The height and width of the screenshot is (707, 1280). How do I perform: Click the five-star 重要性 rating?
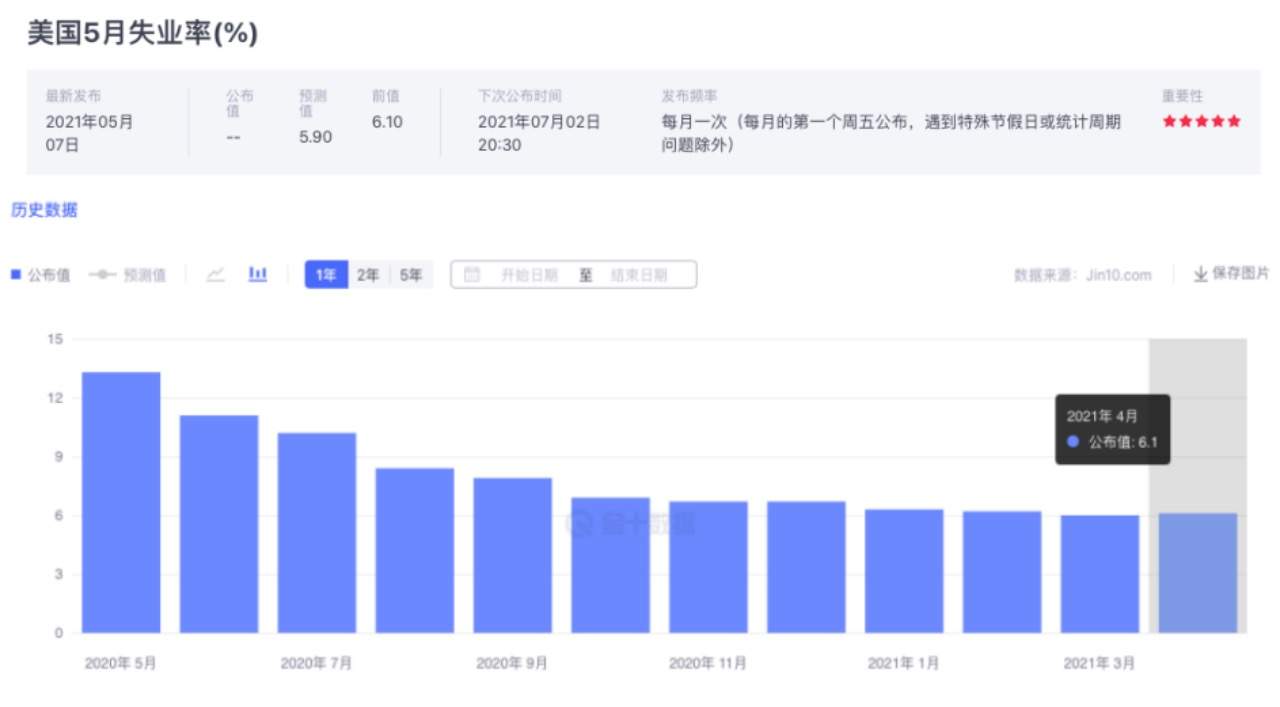coord(1201,121)
